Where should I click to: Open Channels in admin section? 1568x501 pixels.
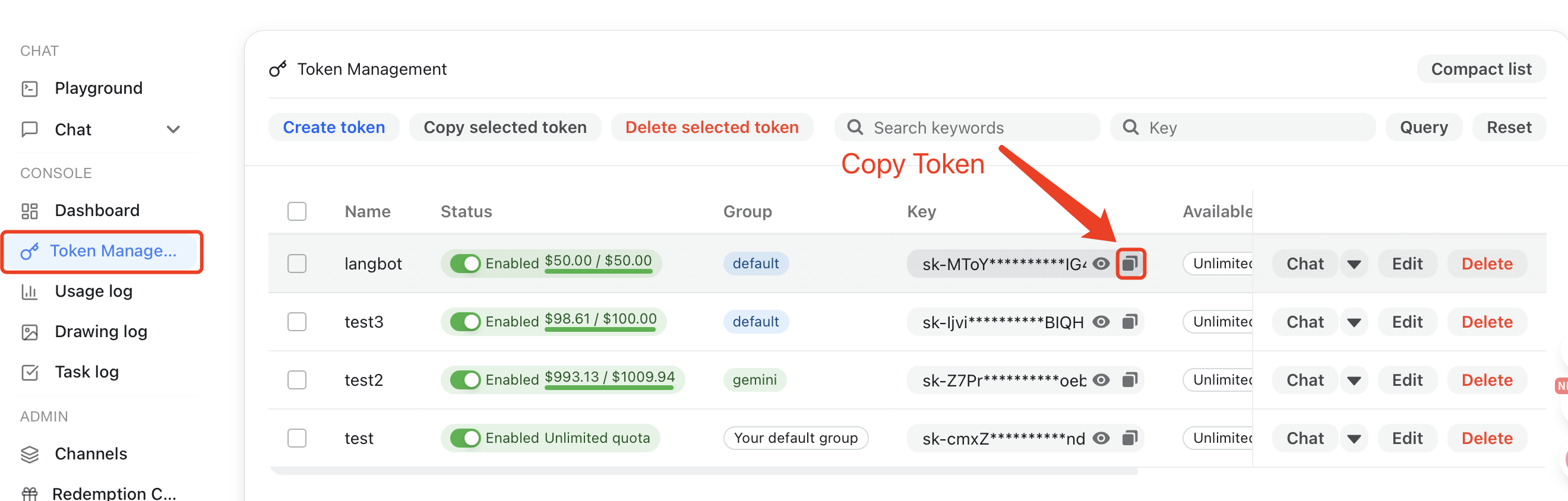[91, 454]
